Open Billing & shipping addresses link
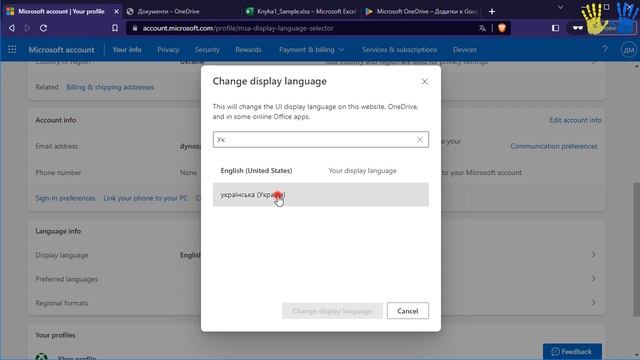640x360 pixels. pos(110,87)
